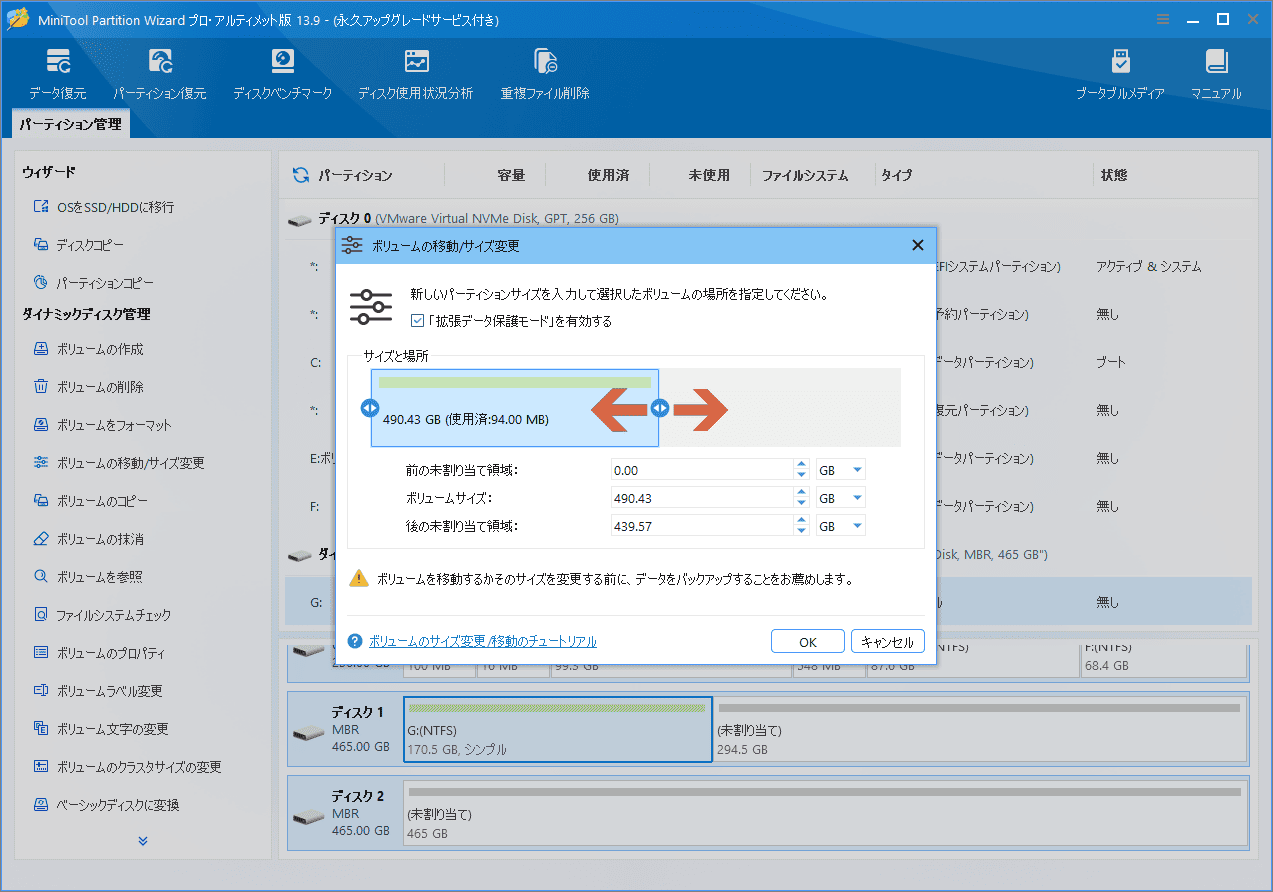Click キャンセル in the dialog
1273x892 pixels.
[x=888, y=642]
